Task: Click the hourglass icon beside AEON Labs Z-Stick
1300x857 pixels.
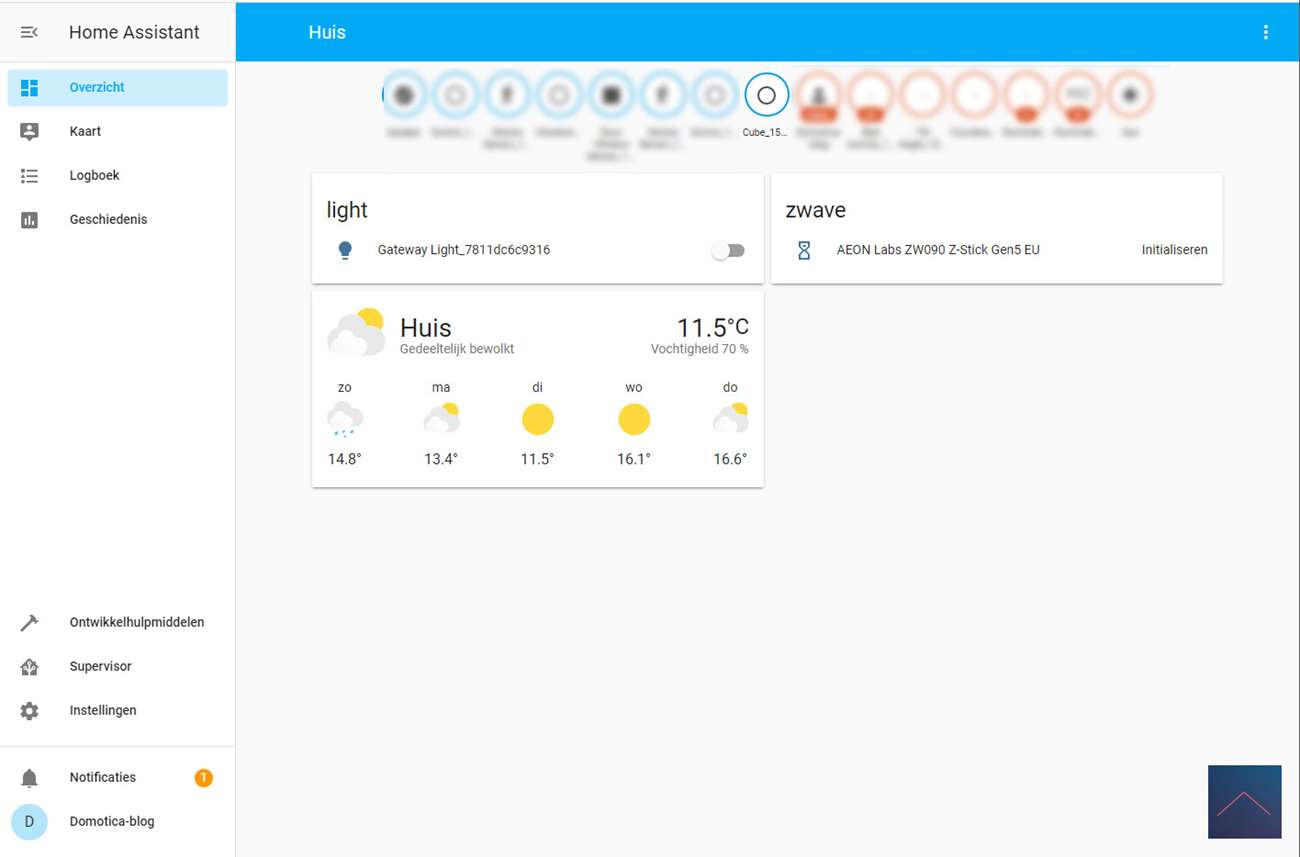Action: [x=804, y=250]
